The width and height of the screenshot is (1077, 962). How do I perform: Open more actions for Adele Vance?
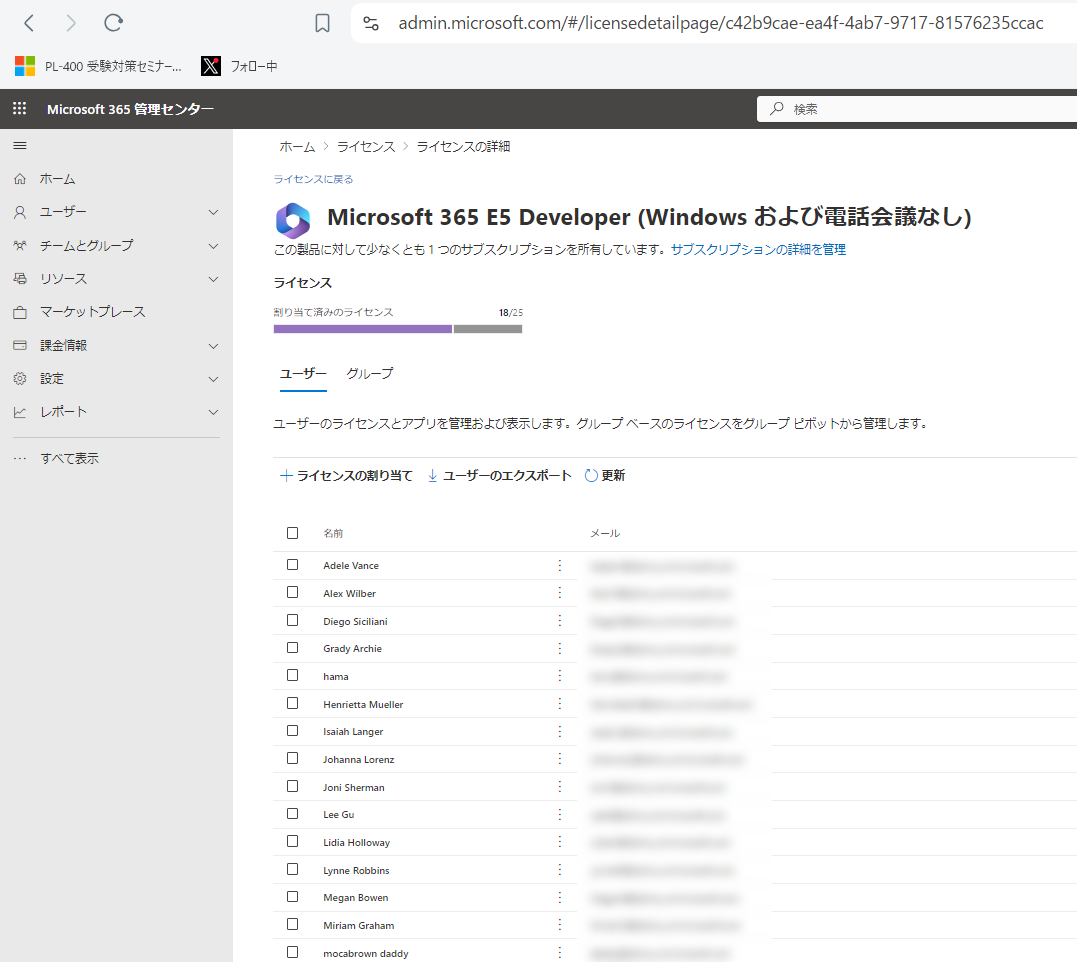[x=560, y=565]
